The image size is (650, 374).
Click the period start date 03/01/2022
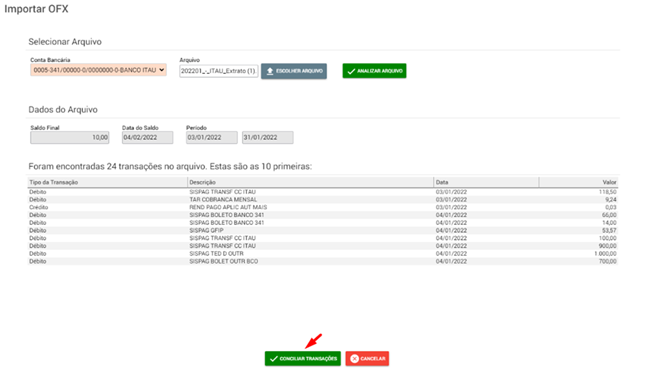[x=211, y=138]
